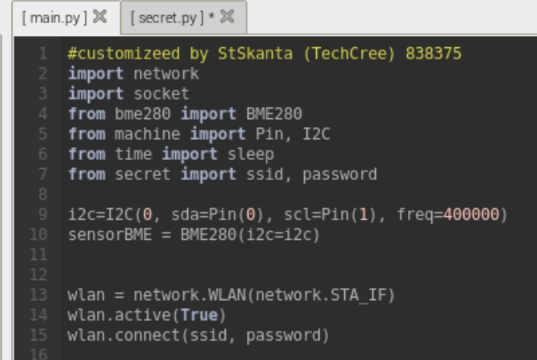This screenshot has width=537, height=360.
Task: Click line number 13 in gutter
Action: click(39, 295)
